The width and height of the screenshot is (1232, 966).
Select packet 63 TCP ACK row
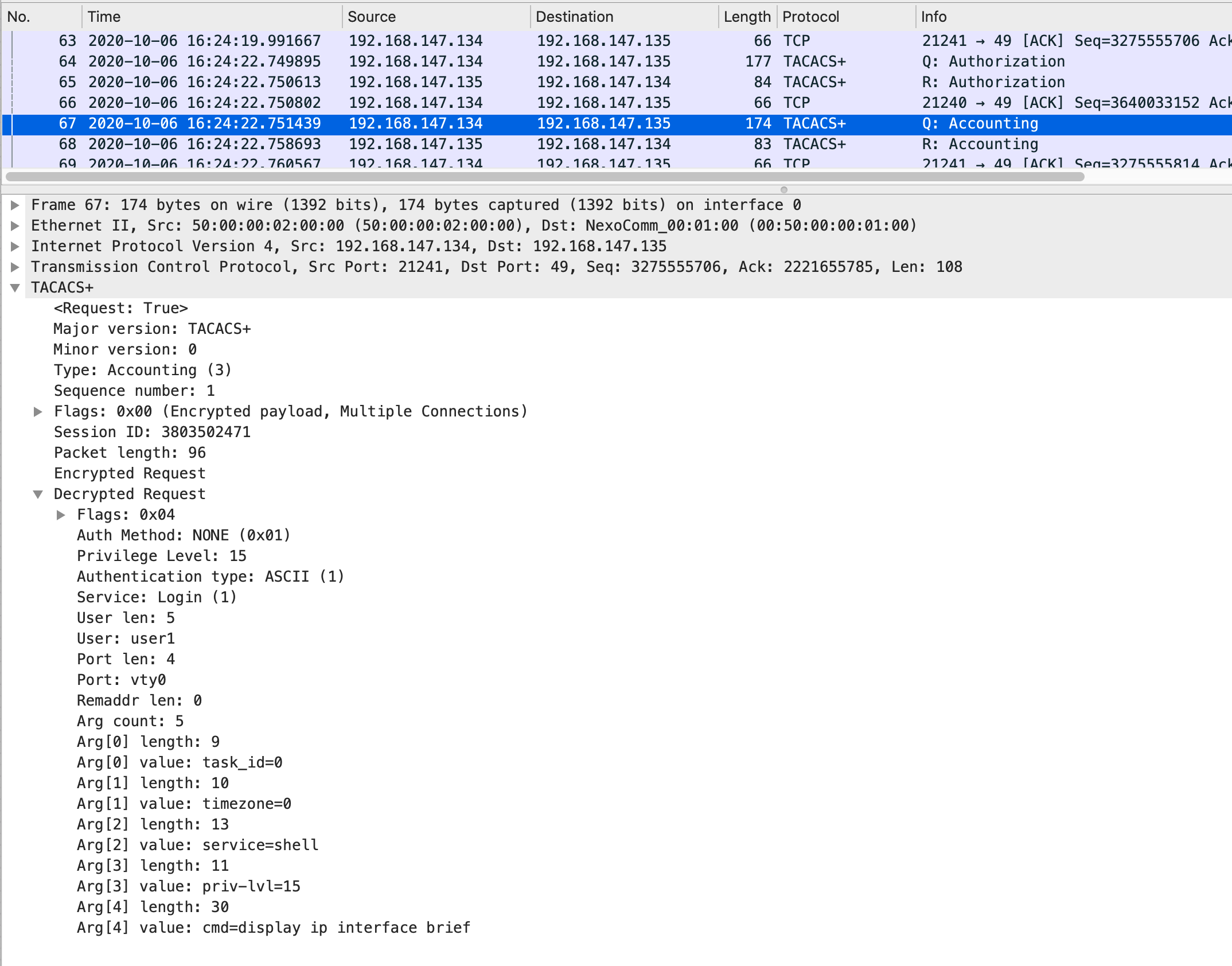pyautogui.click(x=574, y=41)
